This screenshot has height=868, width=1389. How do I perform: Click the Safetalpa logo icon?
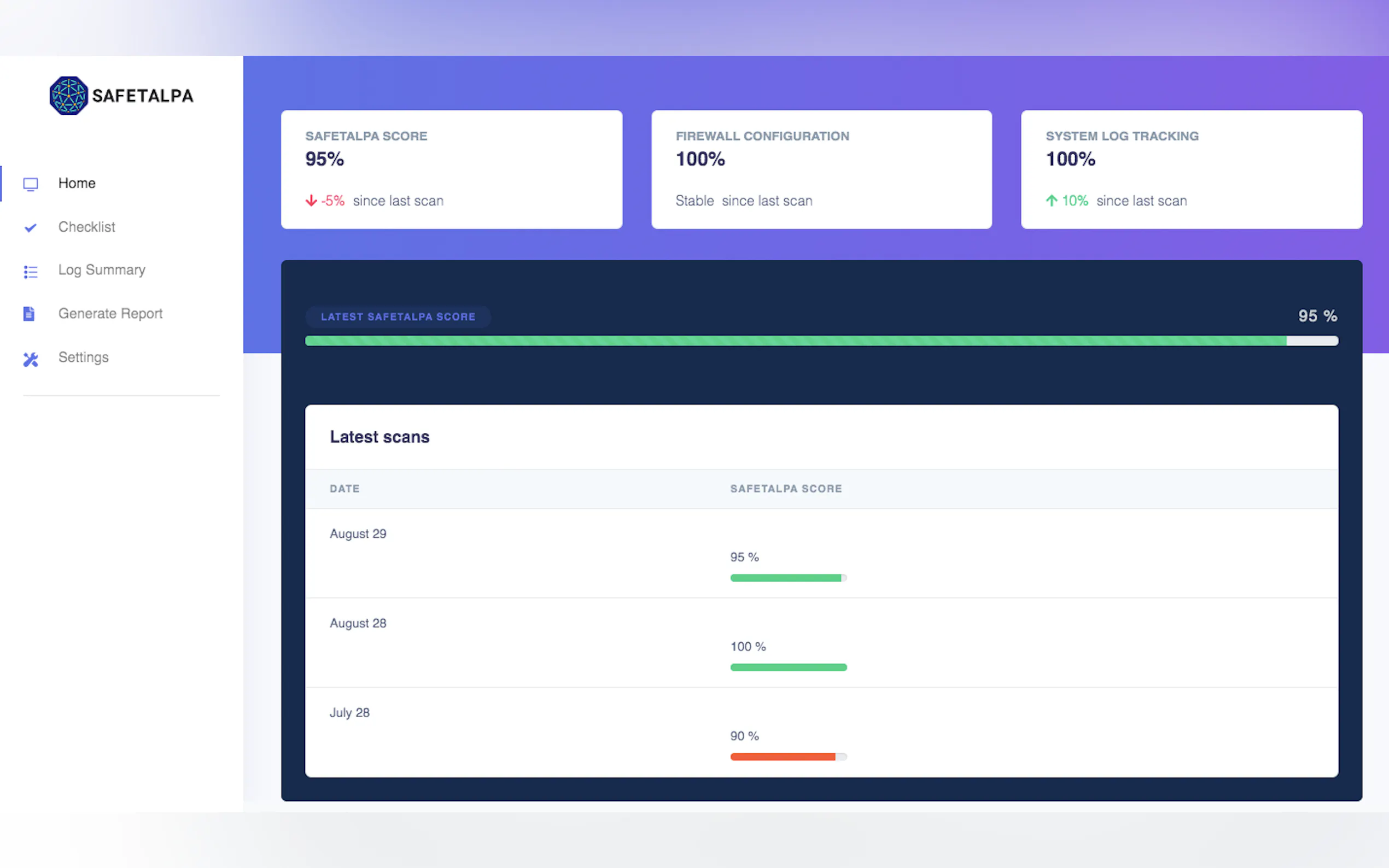[x=68, y=95]
